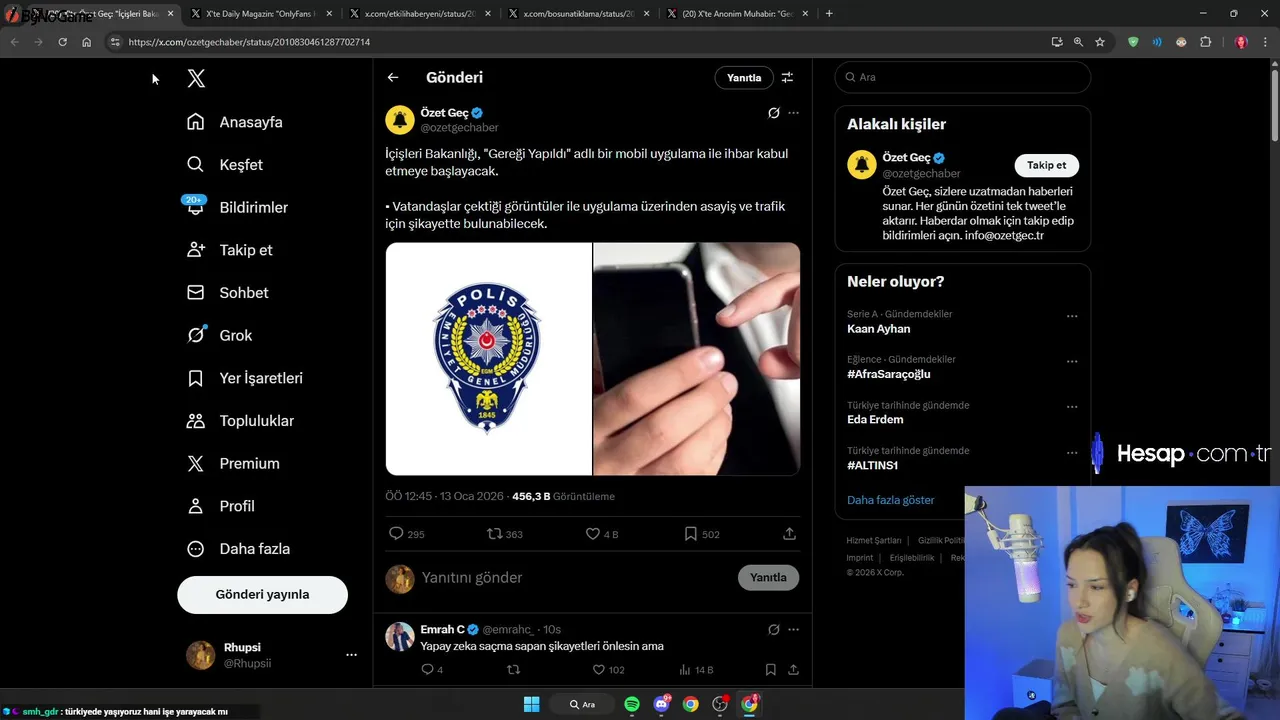Bookmark the post showing 502
This screenshot has height=720, width=1280.
[690, 534]
